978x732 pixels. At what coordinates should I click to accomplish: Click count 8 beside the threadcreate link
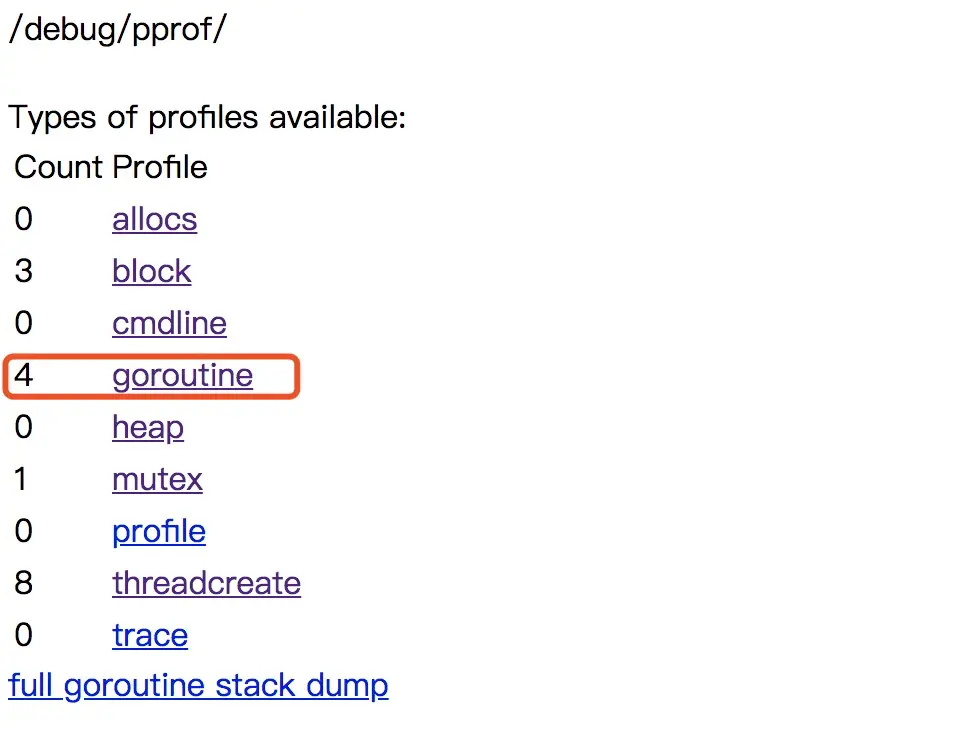coord(23,584)
